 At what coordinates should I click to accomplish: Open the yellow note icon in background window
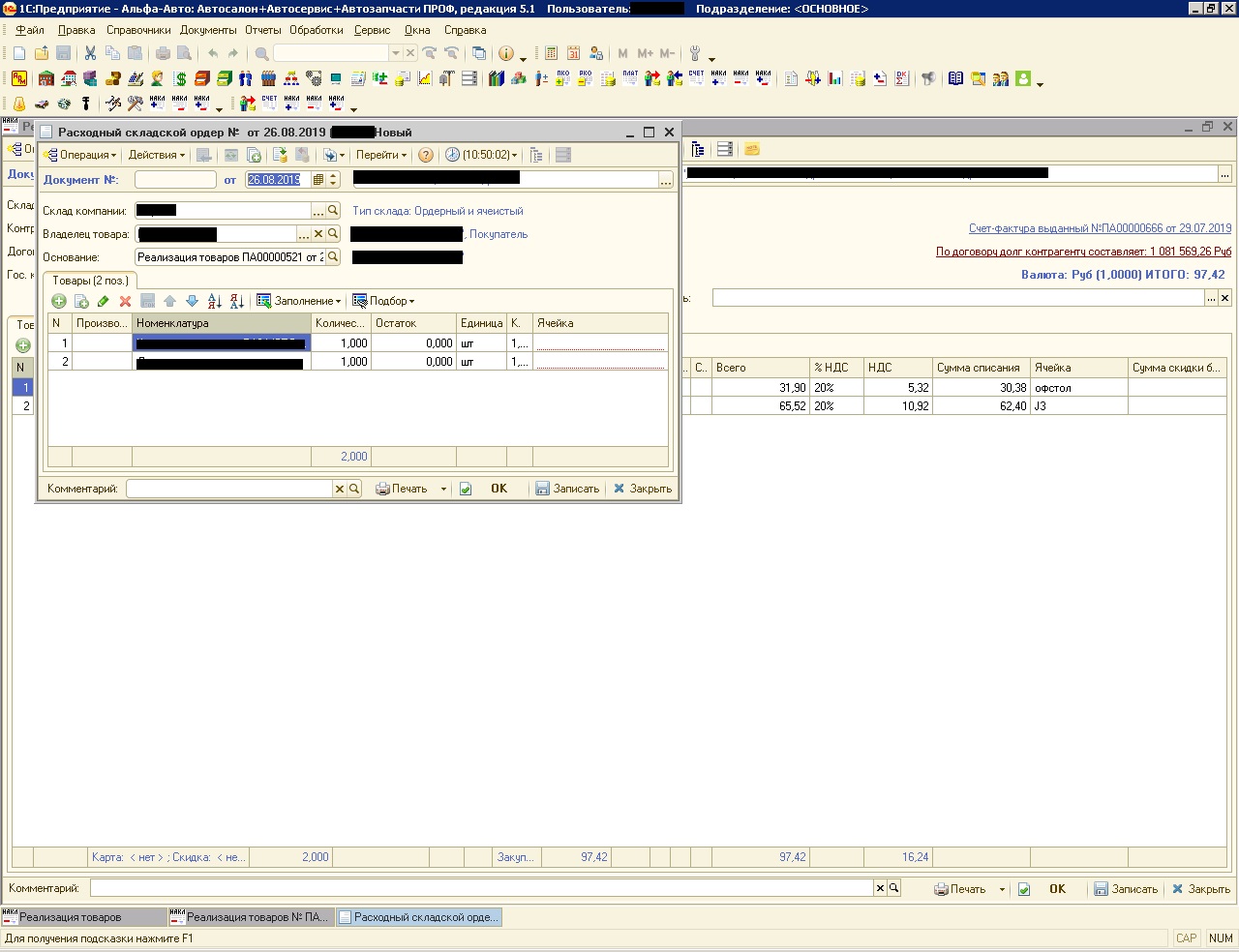pos(752,149)
